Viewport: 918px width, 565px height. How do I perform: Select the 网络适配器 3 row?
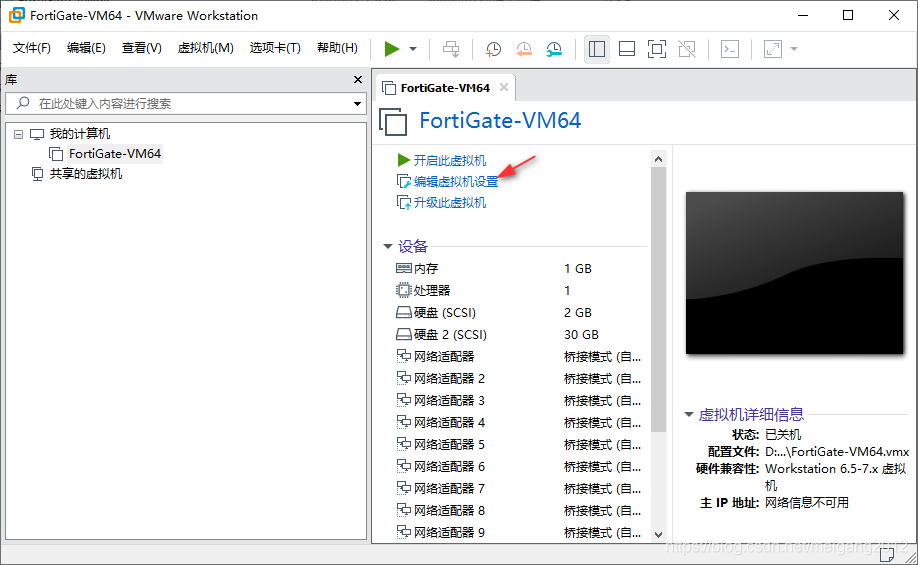point(521,400)
